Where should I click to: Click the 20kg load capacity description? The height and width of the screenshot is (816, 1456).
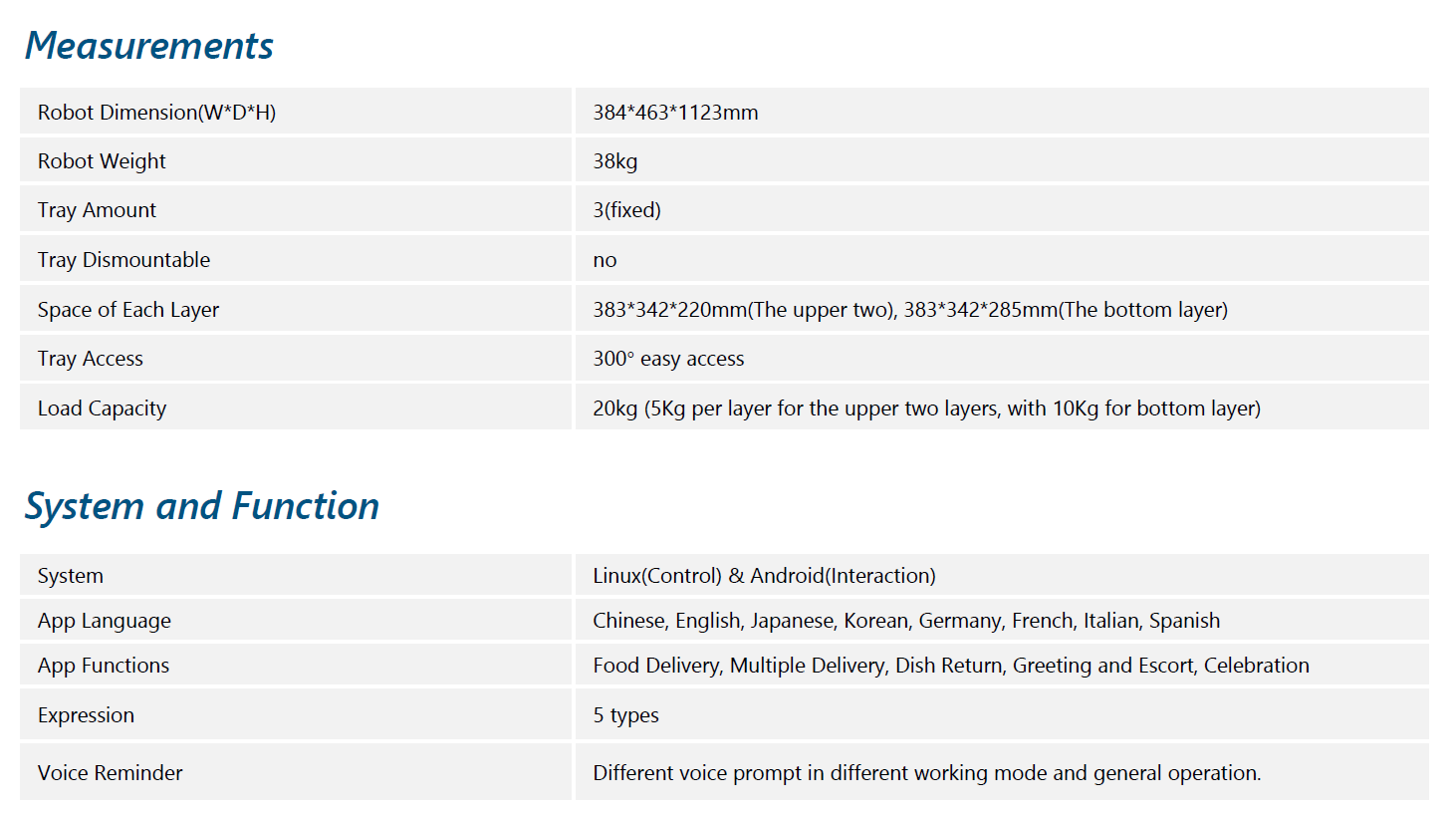(926, 408)
